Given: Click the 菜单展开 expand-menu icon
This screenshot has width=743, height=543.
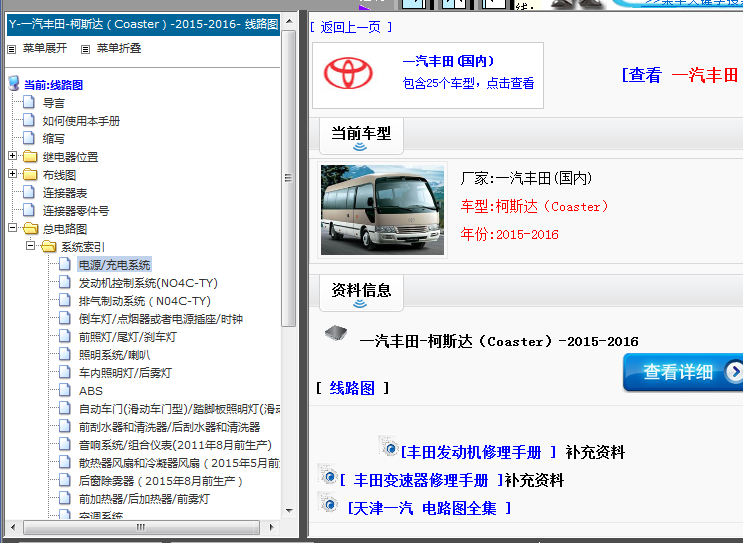Looking at the screenshot, I should coord(12,49).
